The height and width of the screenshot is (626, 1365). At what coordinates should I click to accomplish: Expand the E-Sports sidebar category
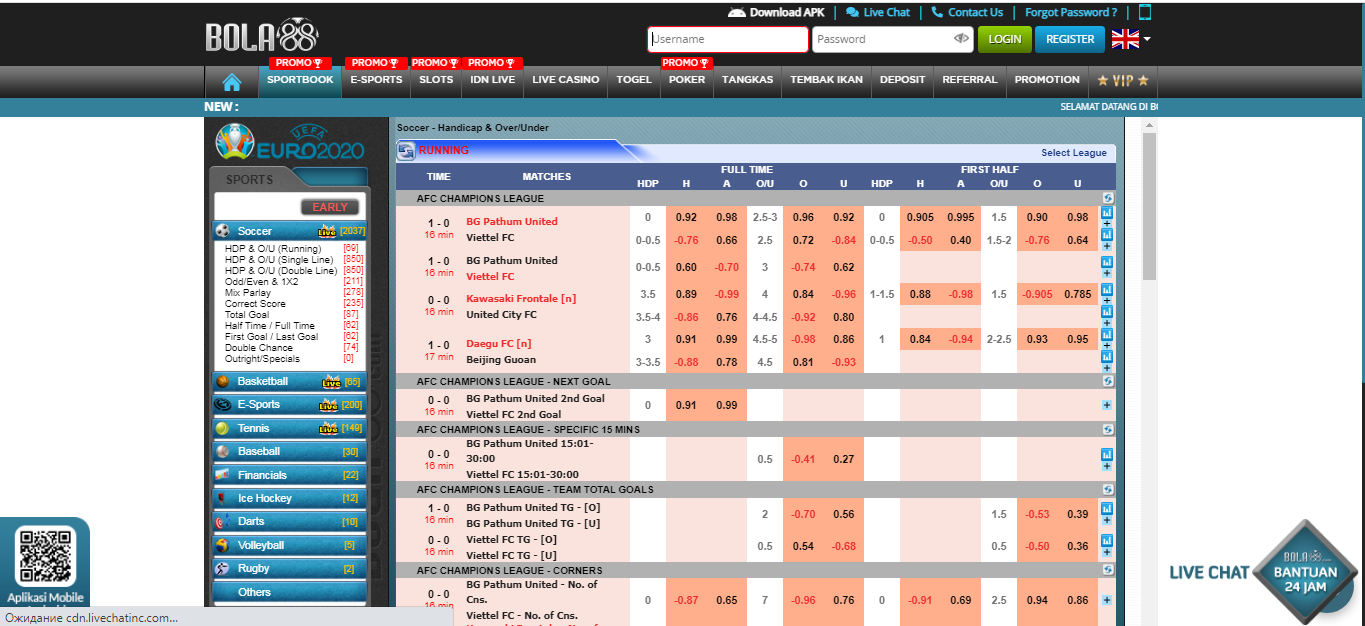[x=290, y=404]
